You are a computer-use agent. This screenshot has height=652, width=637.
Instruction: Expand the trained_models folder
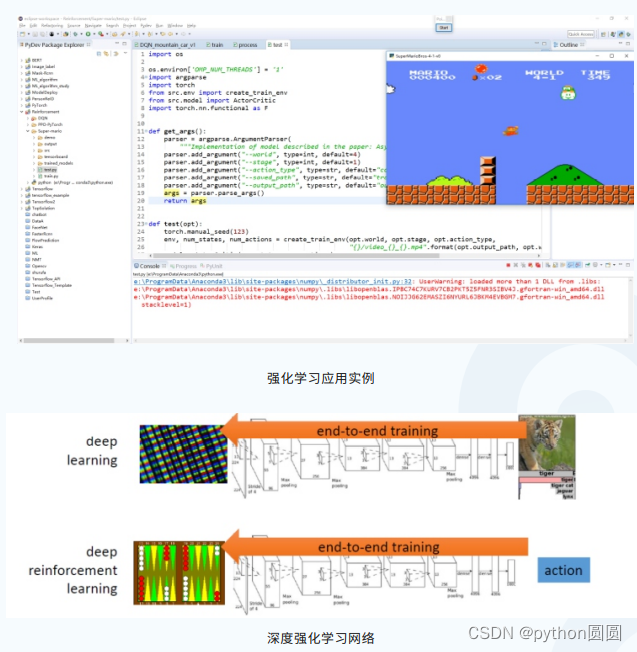(x=34, y=163)
